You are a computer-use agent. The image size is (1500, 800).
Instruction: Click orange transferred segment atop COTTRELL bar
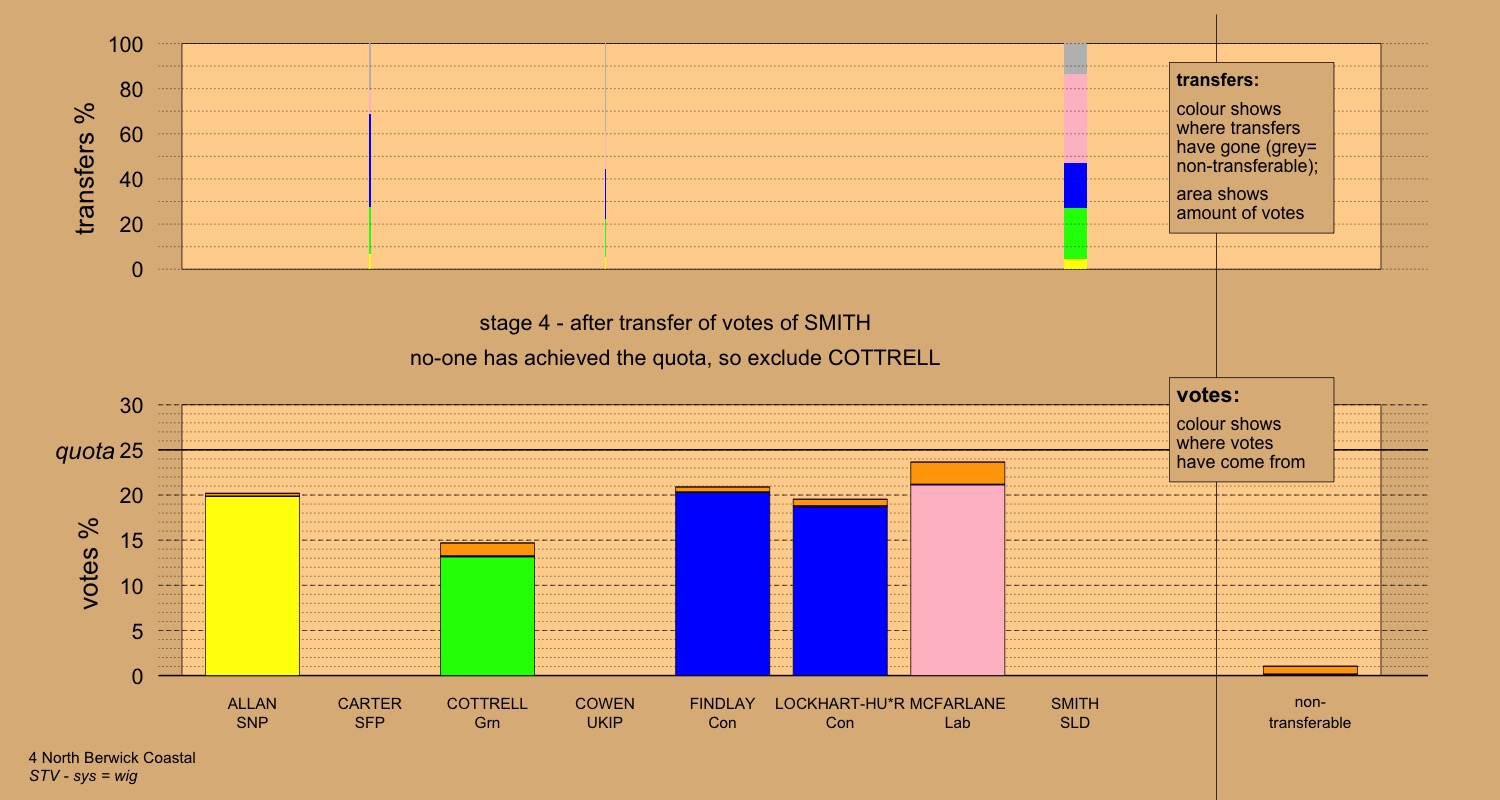point(487,549)
